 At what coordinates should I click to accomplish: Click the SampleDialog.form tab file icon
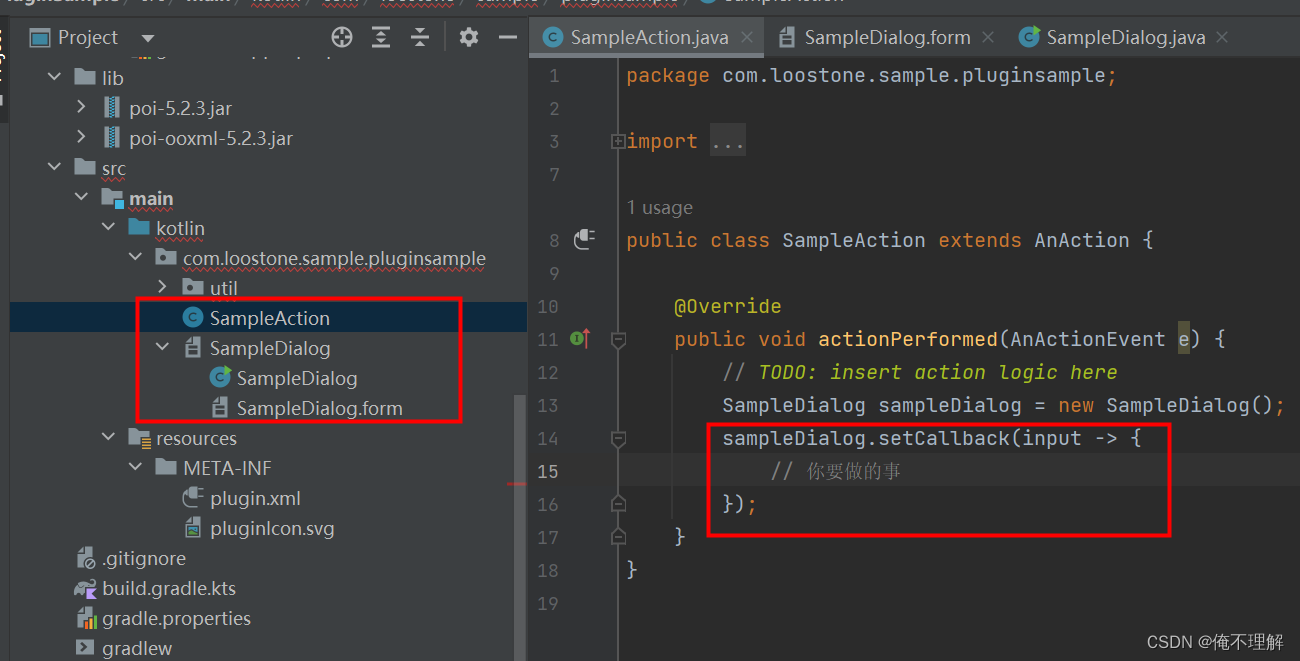point(787,37)
